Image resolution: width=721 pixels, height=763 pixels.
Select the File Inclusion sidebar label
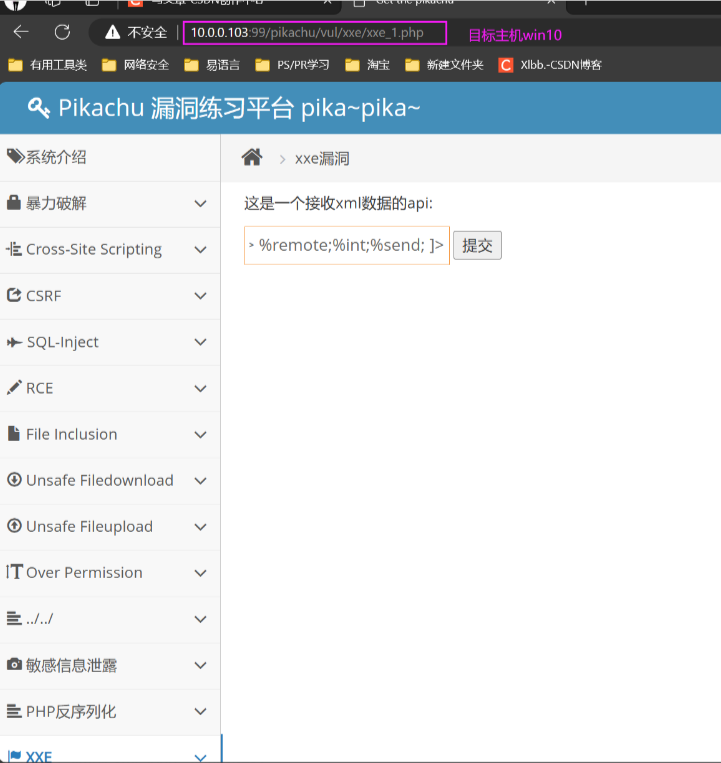click(72, 434)
